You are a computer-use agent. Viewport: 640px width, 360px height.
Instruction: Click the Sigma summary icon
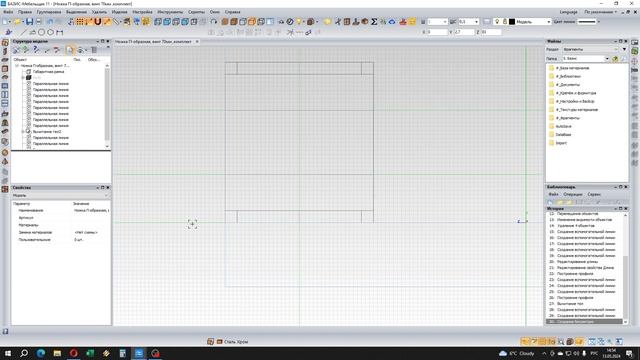374,22
